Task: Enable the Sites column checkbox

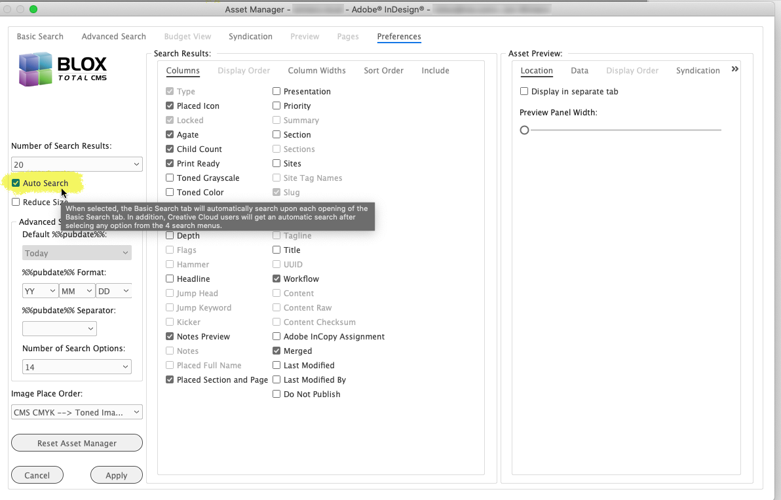Action: pos(276,164)
